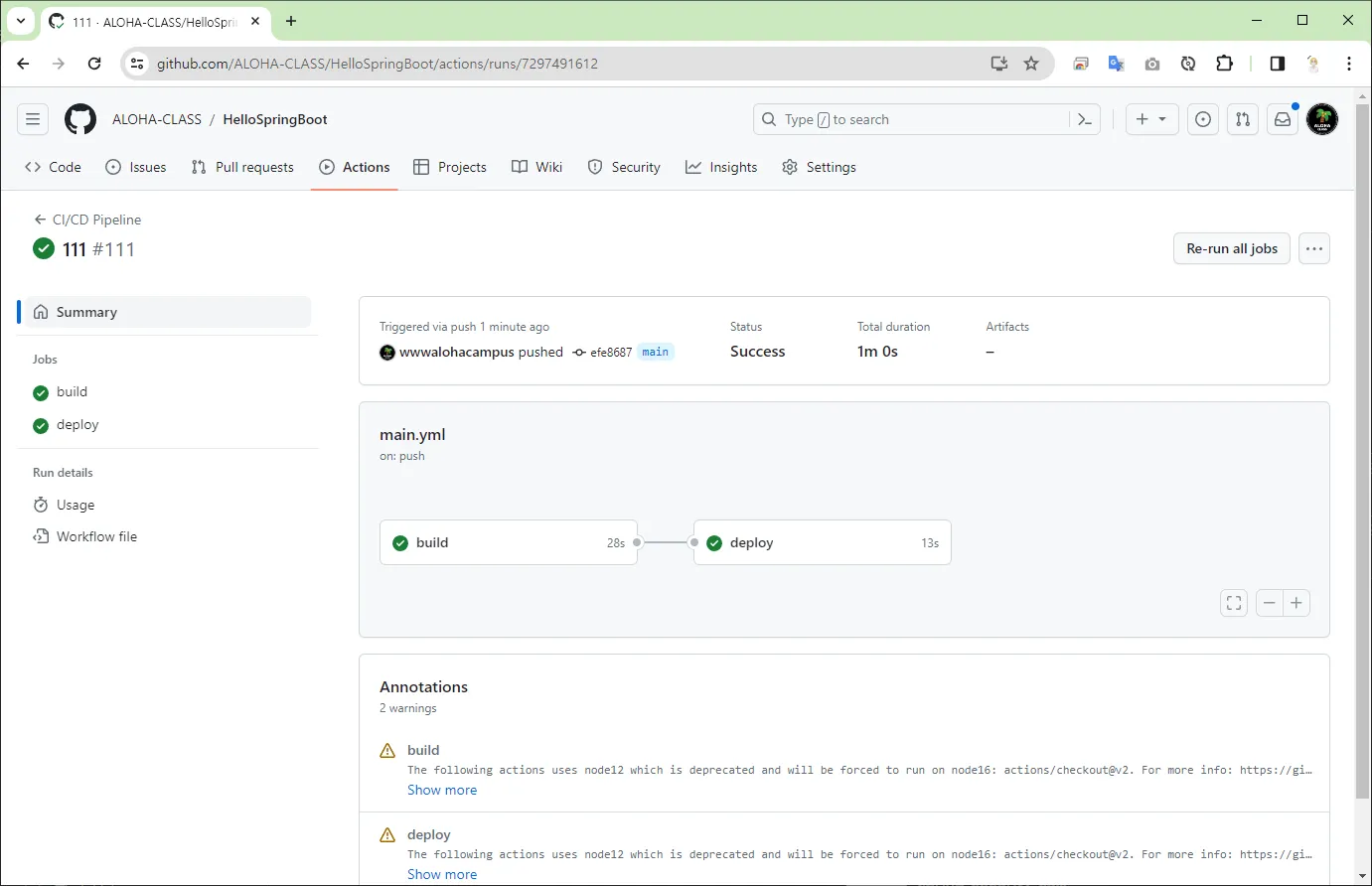The width and height of the screenshot is (1372, 886).
Task: Open the three-dot workflow run options menu
Action: (1314, 248)
